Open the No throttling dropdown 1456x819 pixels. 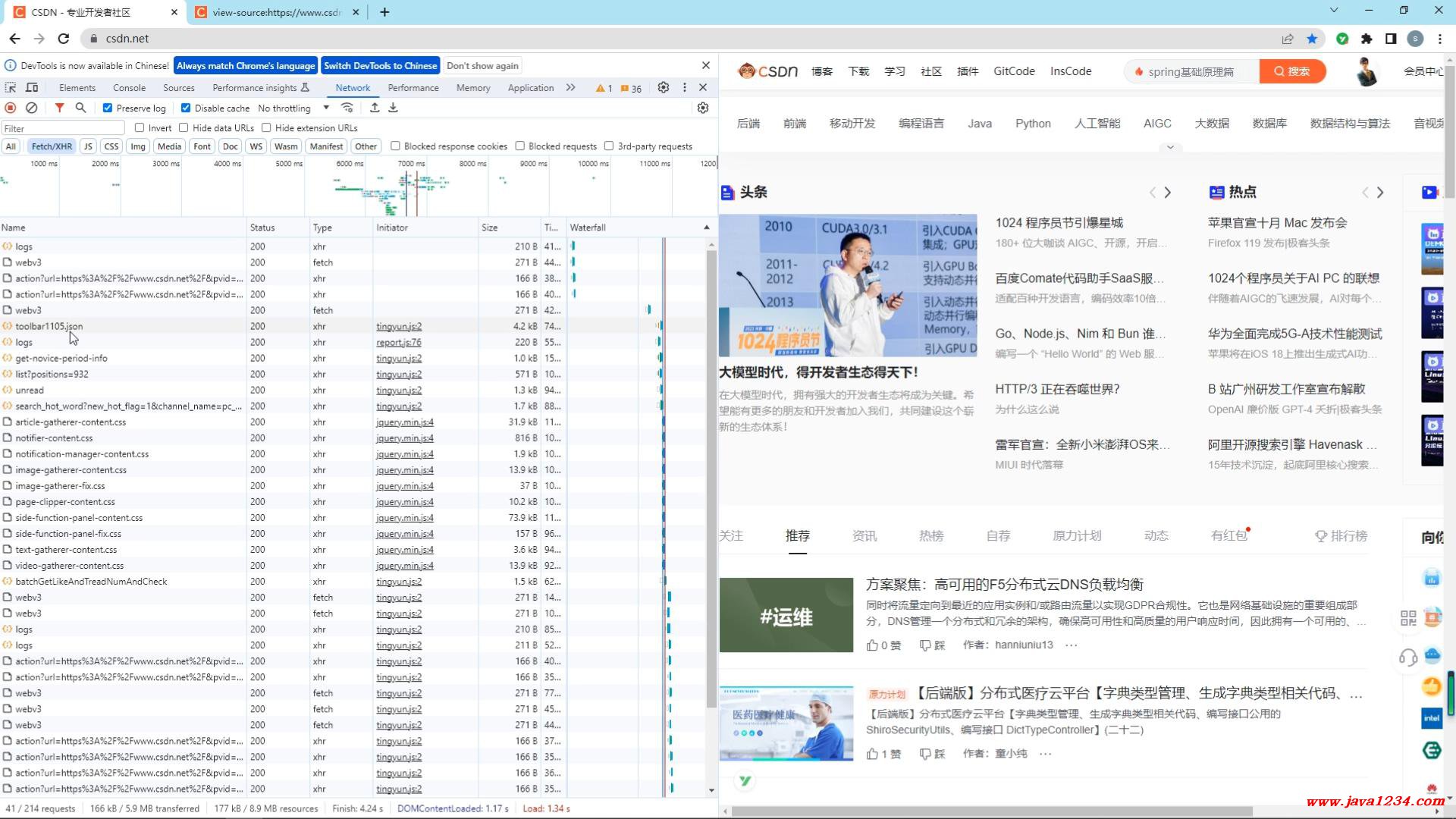coord(294,108)
